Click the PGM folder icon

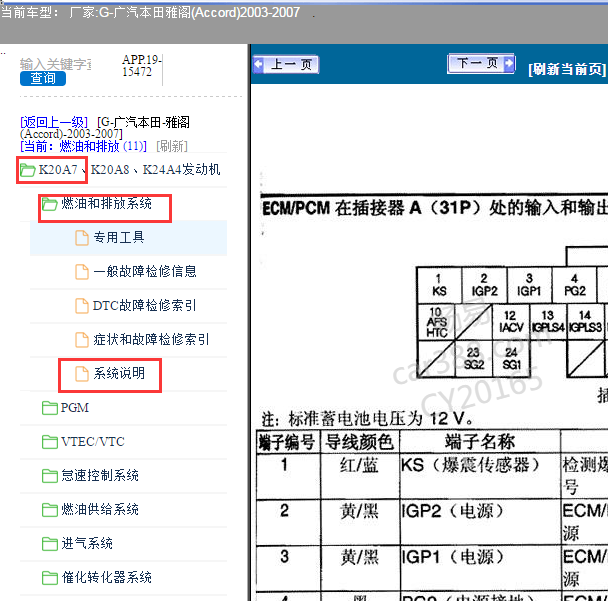50,408
